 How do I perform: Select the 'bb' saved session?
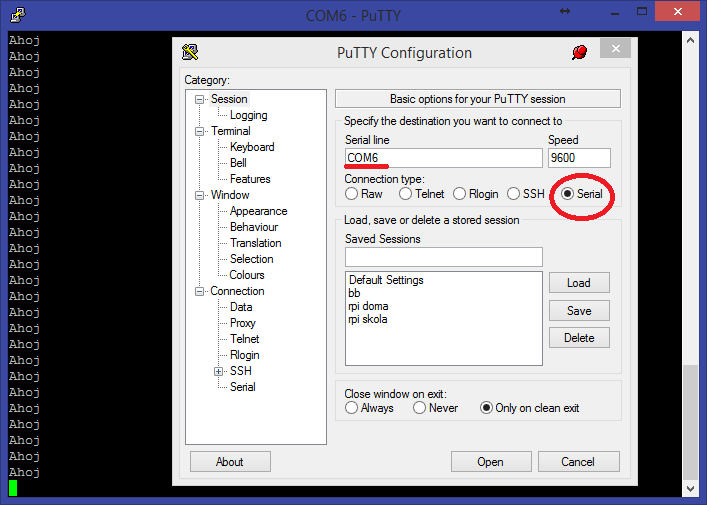[354, 293]
